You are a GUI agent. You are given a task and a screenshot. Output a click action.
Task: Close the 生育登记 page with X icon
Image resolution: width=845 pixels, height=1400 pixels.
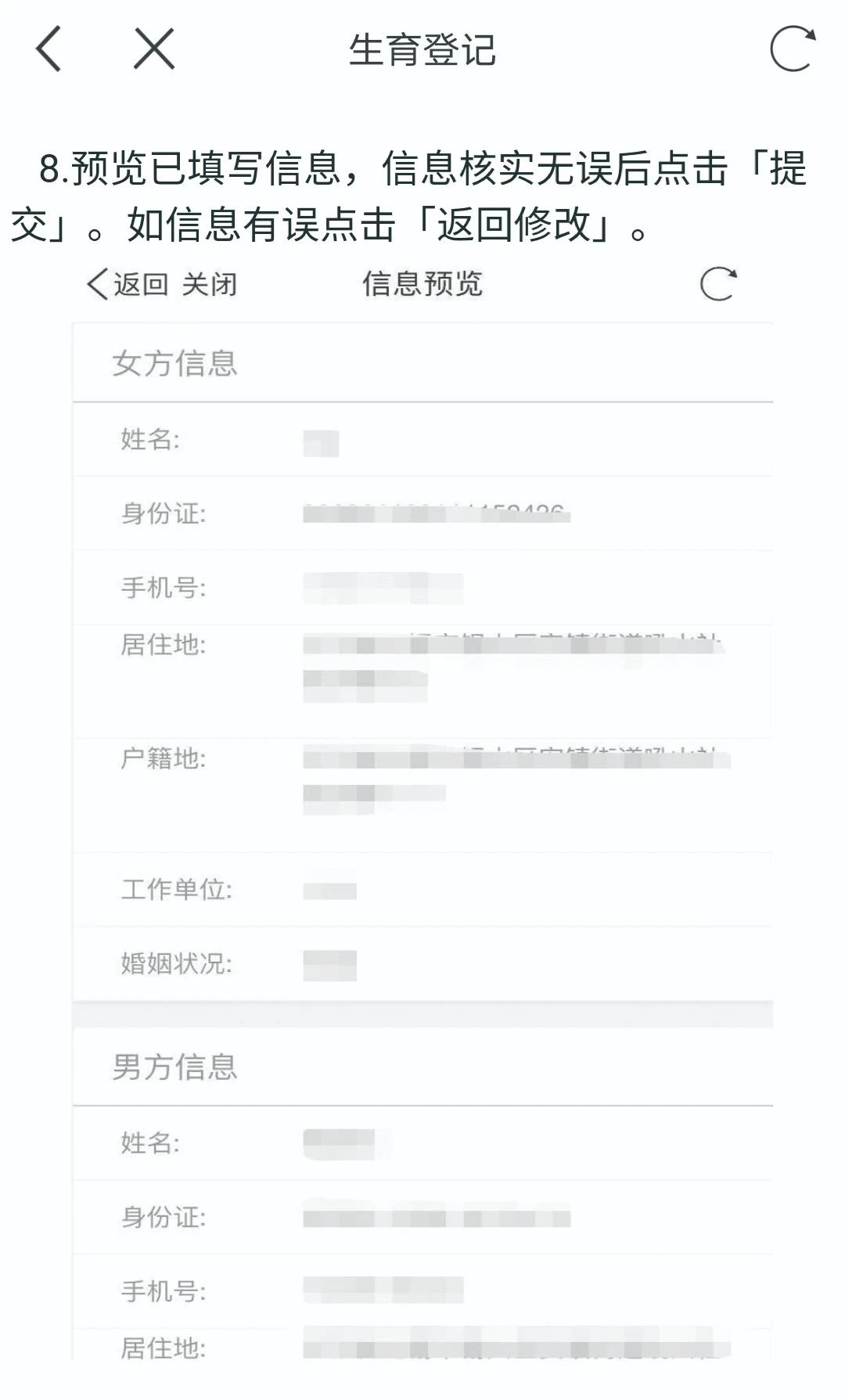(x=153, y=49)
